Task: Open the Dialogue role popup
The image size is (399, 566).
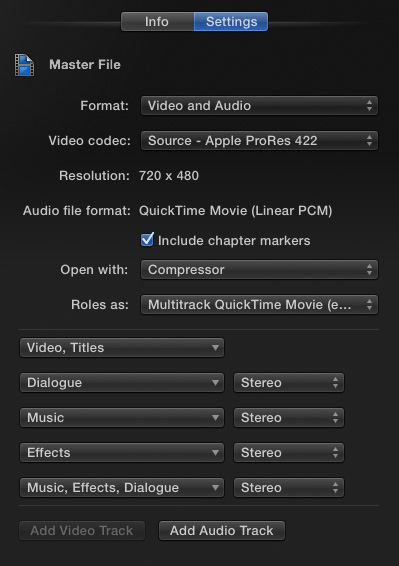Action: (122, 383)
